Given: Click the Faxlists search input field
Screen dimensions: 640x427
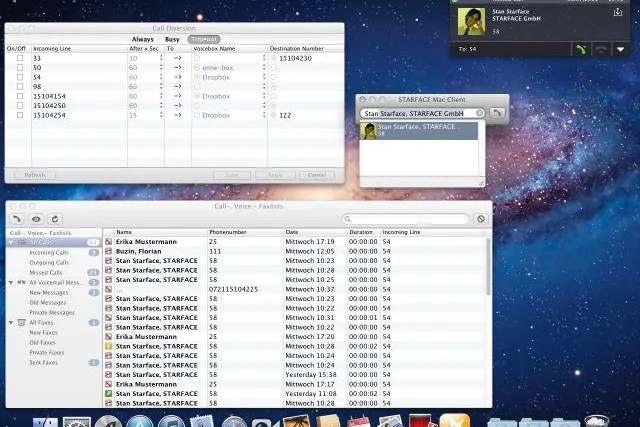Looking at the screenshot, I should [x=408, y=219].
